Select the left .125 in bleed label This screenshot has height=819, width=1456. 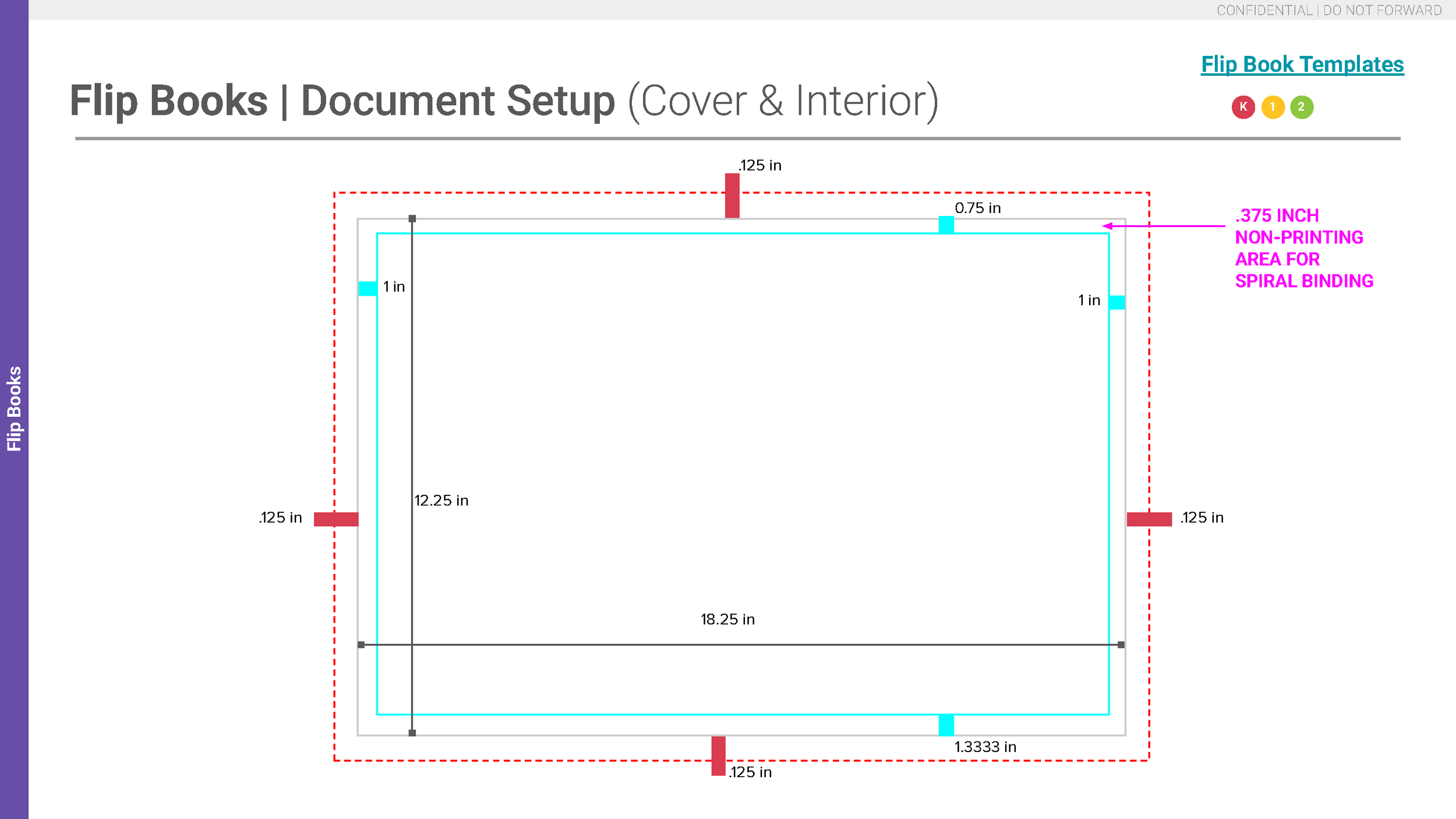coord(281,517)
